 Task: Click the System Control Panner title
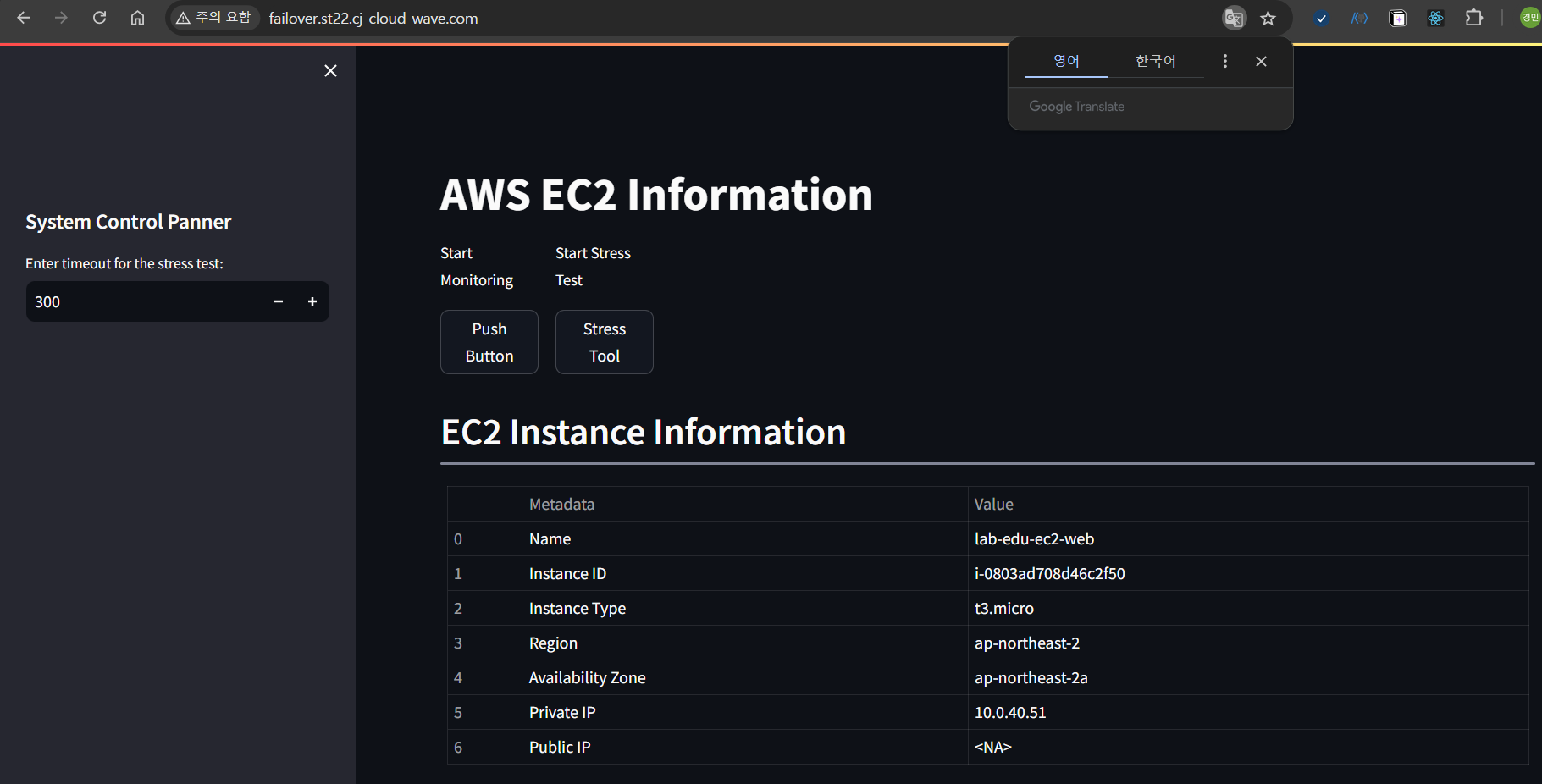click(x=129, y=222)
